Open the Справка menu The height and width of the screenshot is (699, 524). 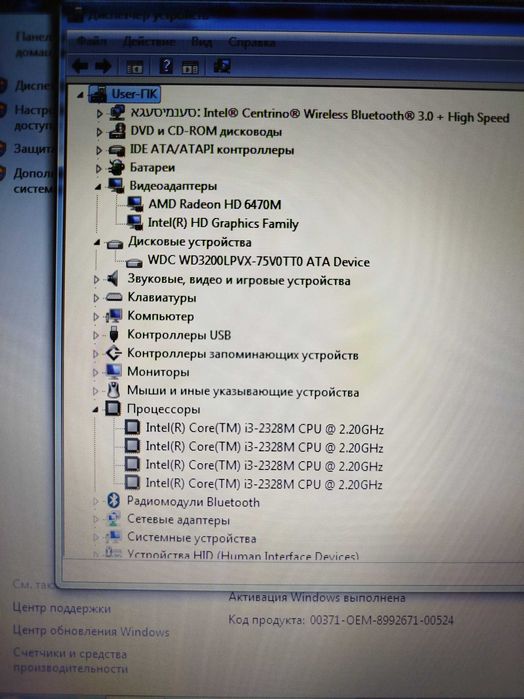click(x=252, y=42)
